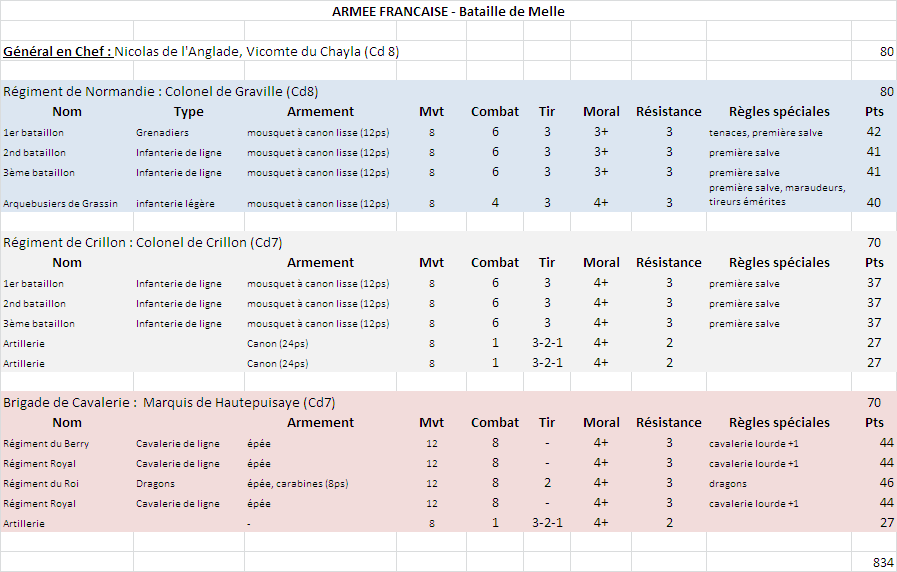This screenshot has width=897, height=572.
Task: Click Moral 3+ in Normandie 1er bataillon row
Action: [601, 132]
